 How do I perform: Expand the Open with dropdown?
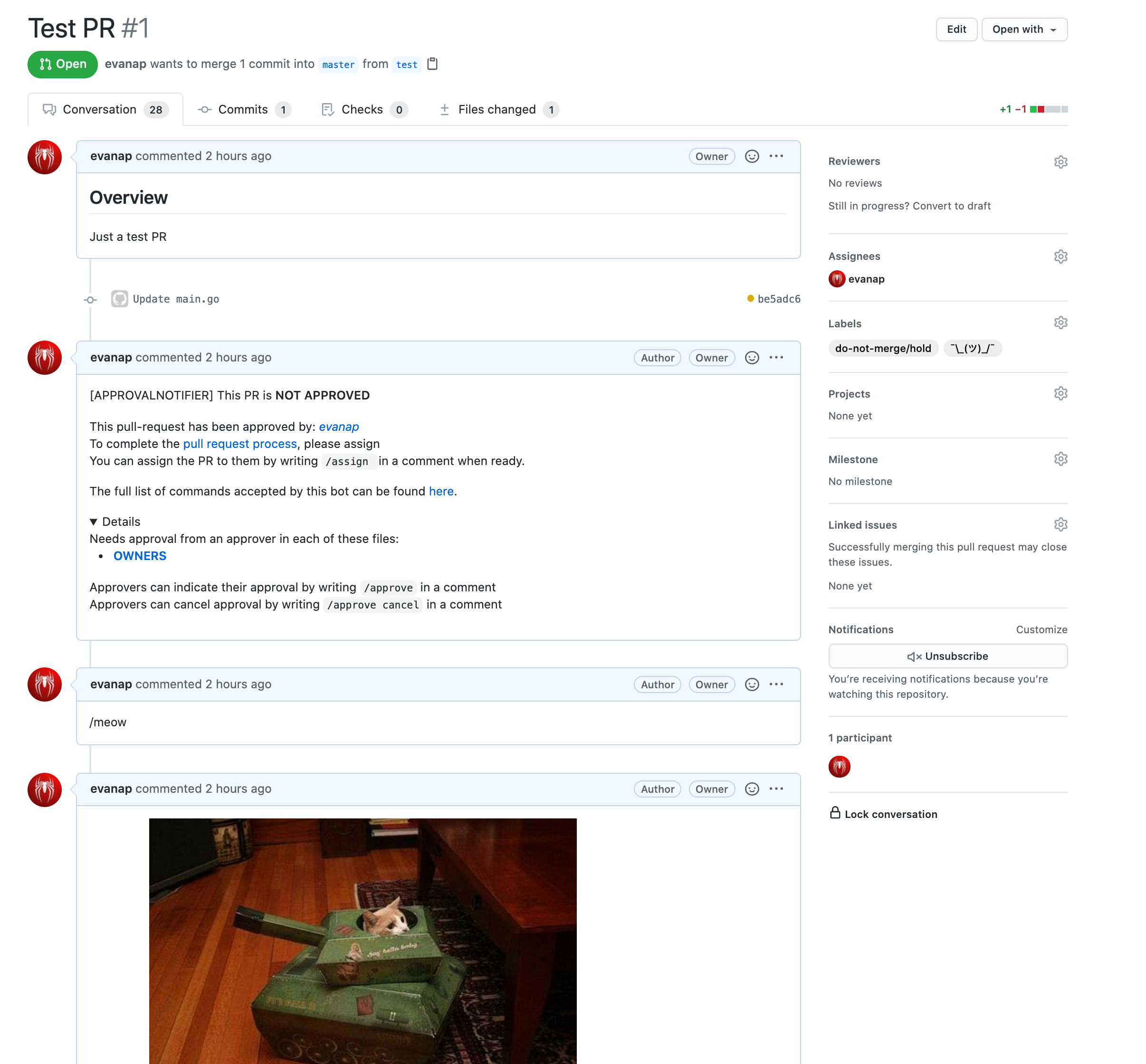point(1024,29)
